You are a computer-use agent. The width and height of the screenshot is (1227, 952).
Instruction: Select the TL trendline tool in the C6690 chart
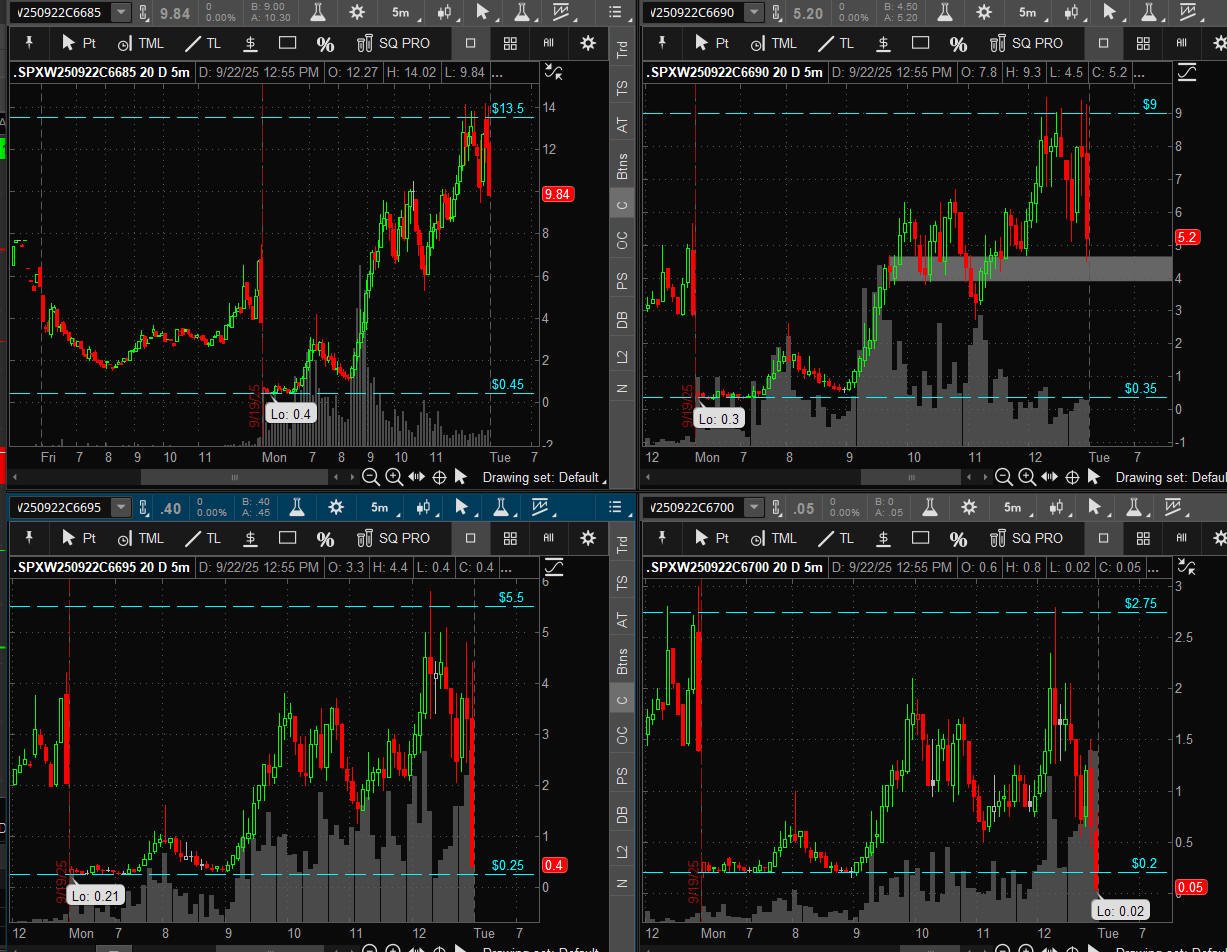pyautogui.click(x=835, y=43)
